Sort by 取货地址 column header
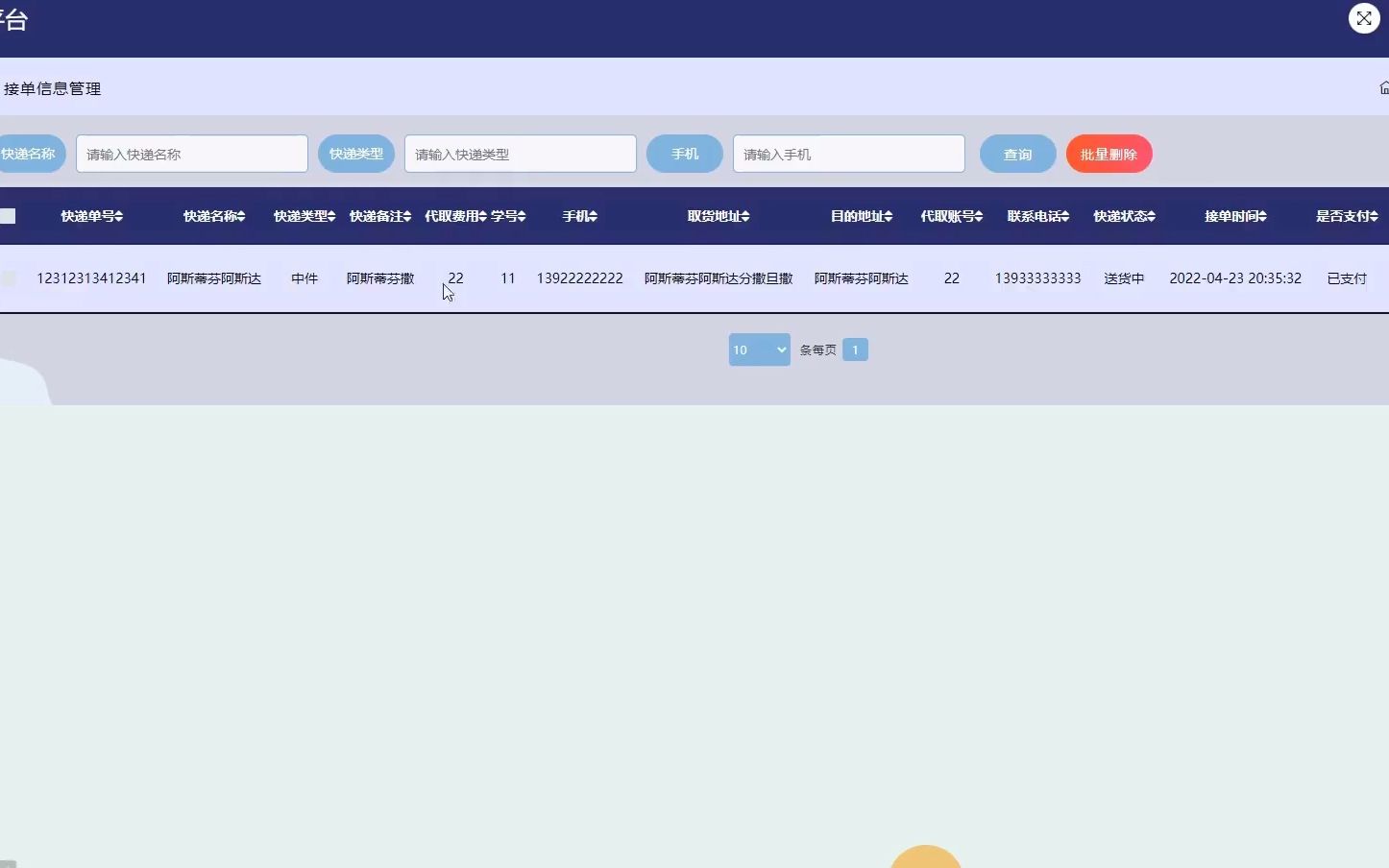The image size is (1389, 868). (719, 216)
